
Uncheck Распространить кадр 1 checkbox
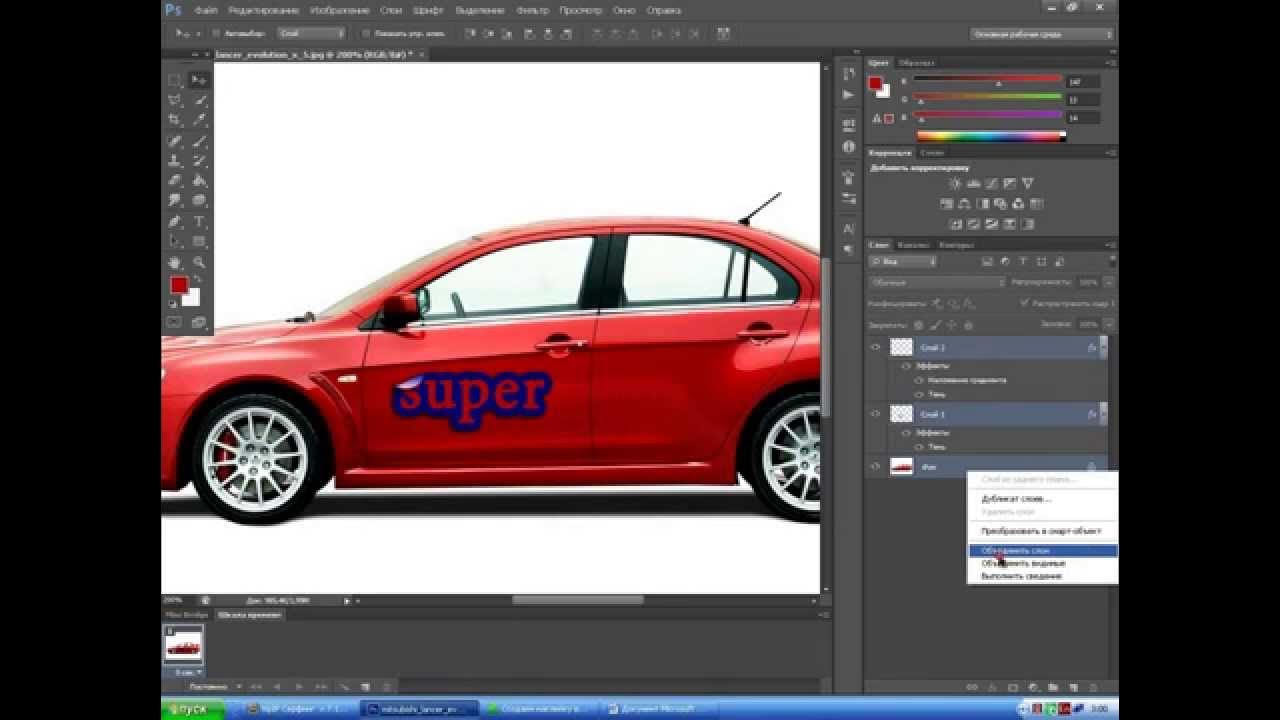[1023, 303]
